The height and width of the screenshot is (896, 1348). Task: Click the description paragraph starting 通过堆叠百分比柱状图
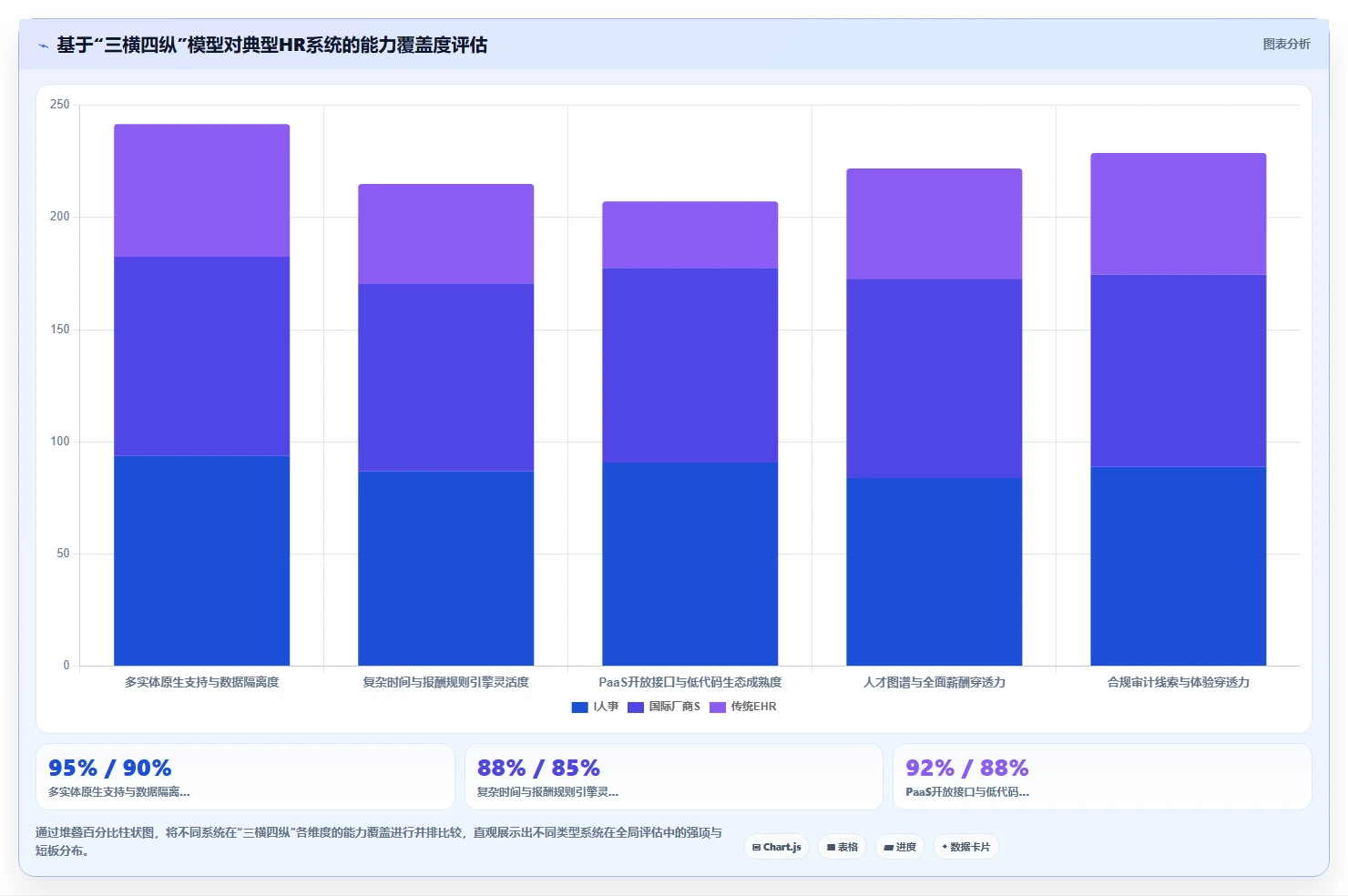click(x=378, y=841)
